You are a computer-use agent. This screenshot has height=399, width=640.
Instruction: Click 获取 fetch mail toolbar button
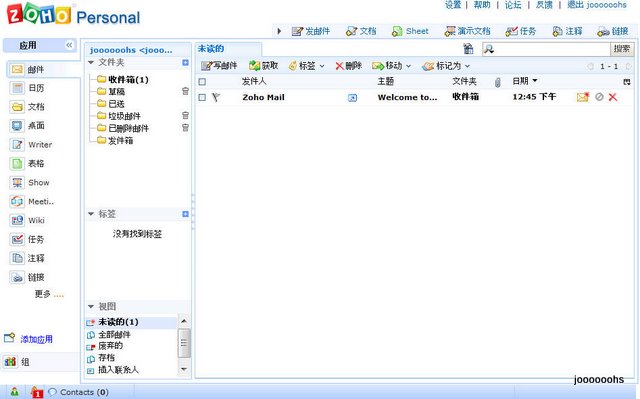click(x=264, y=66)
